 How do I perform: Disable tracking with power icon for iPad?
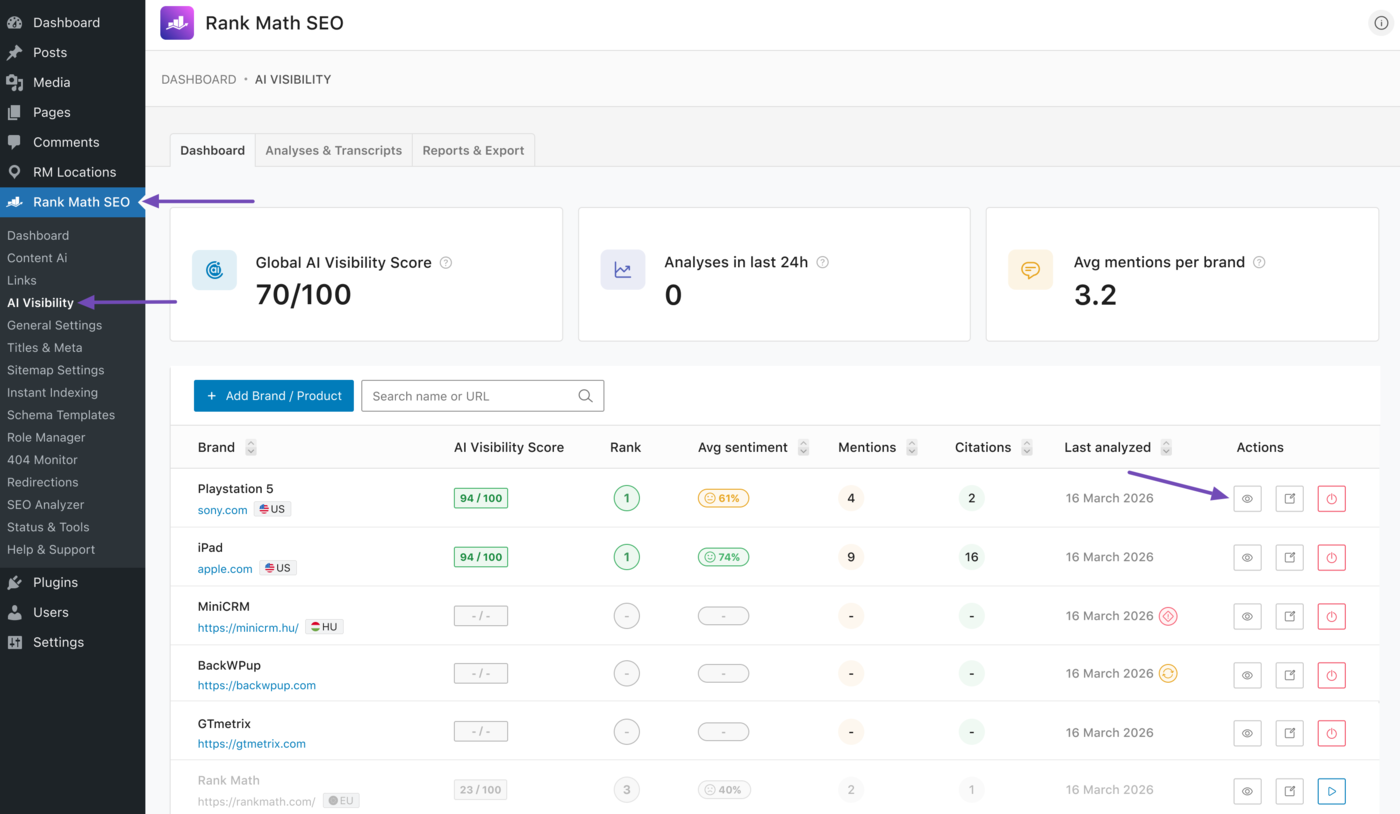1332,557
